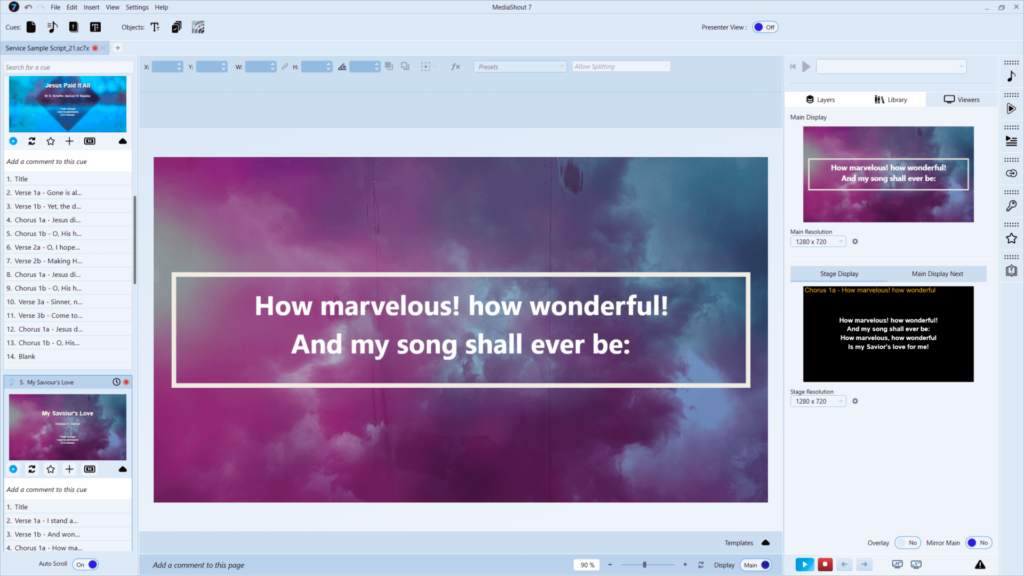Click the blue play presentation button

(x=805, y=564)
